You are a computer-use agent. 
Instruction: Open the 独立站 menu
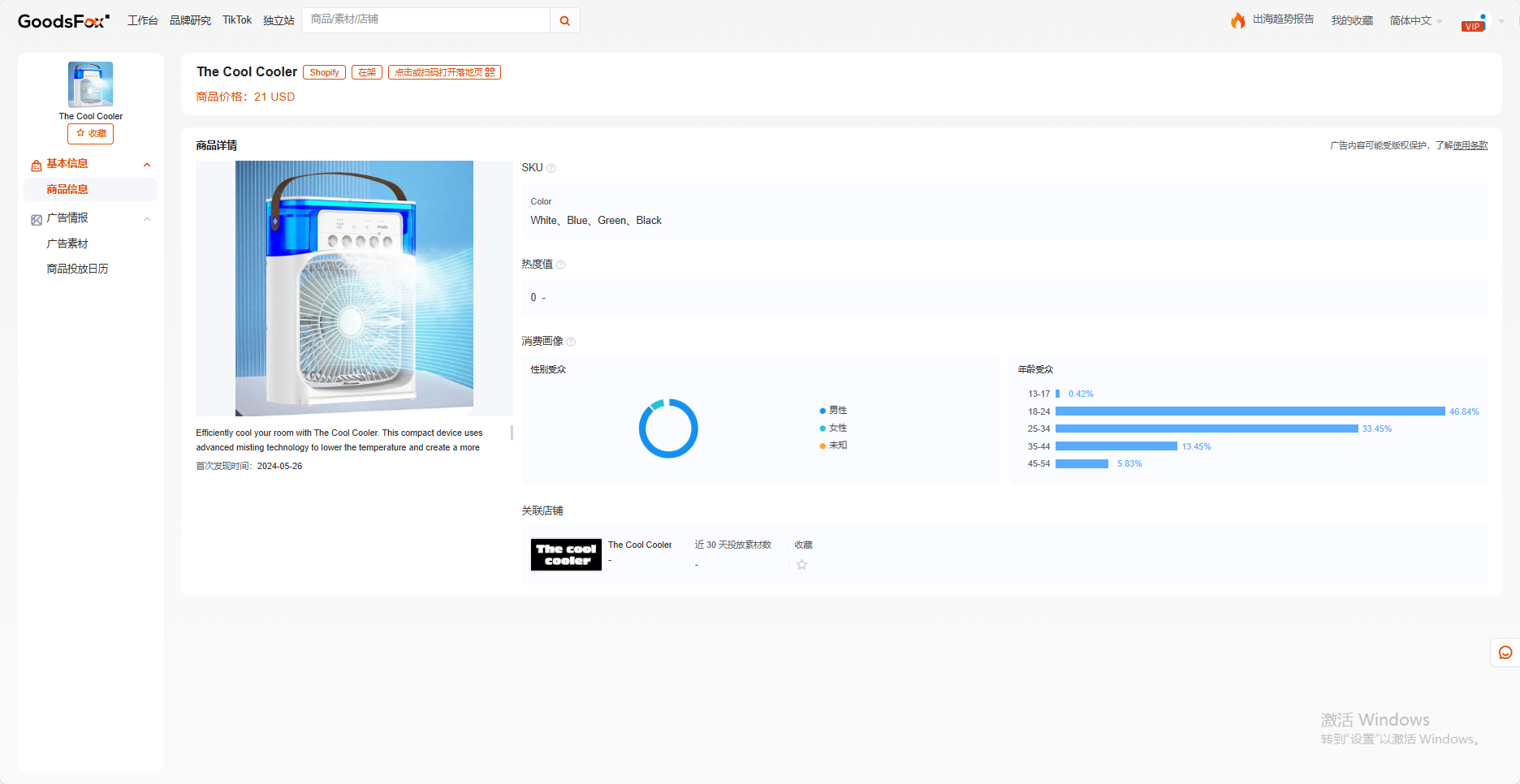279,20
